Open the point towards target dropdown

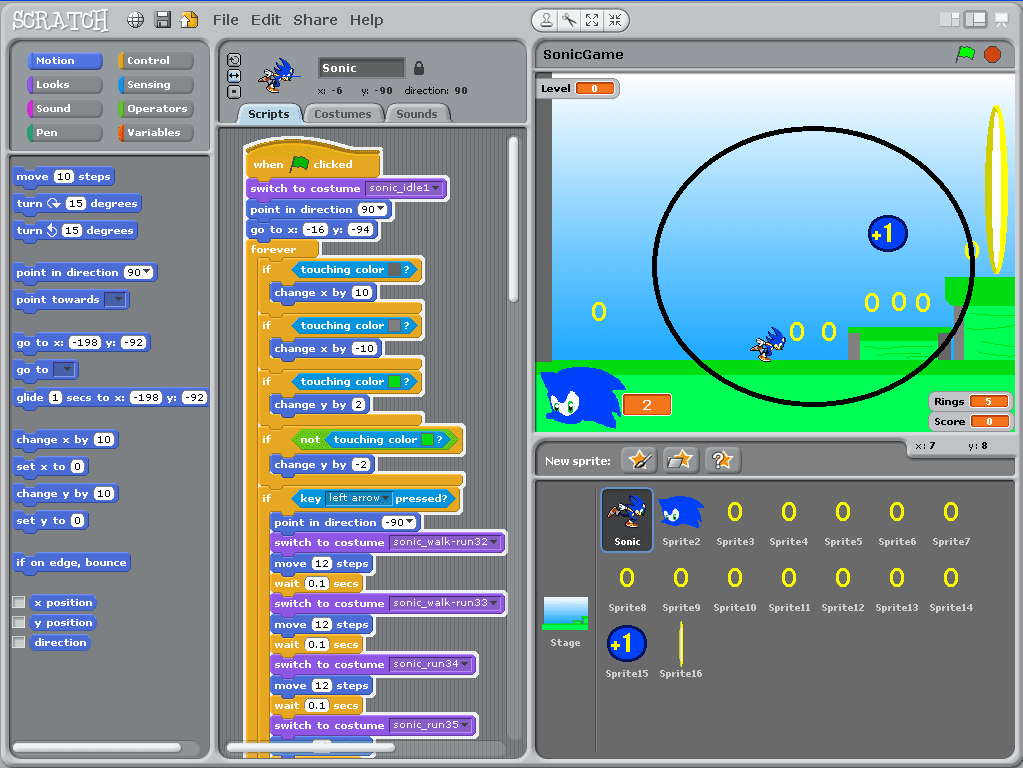[116, 300]
